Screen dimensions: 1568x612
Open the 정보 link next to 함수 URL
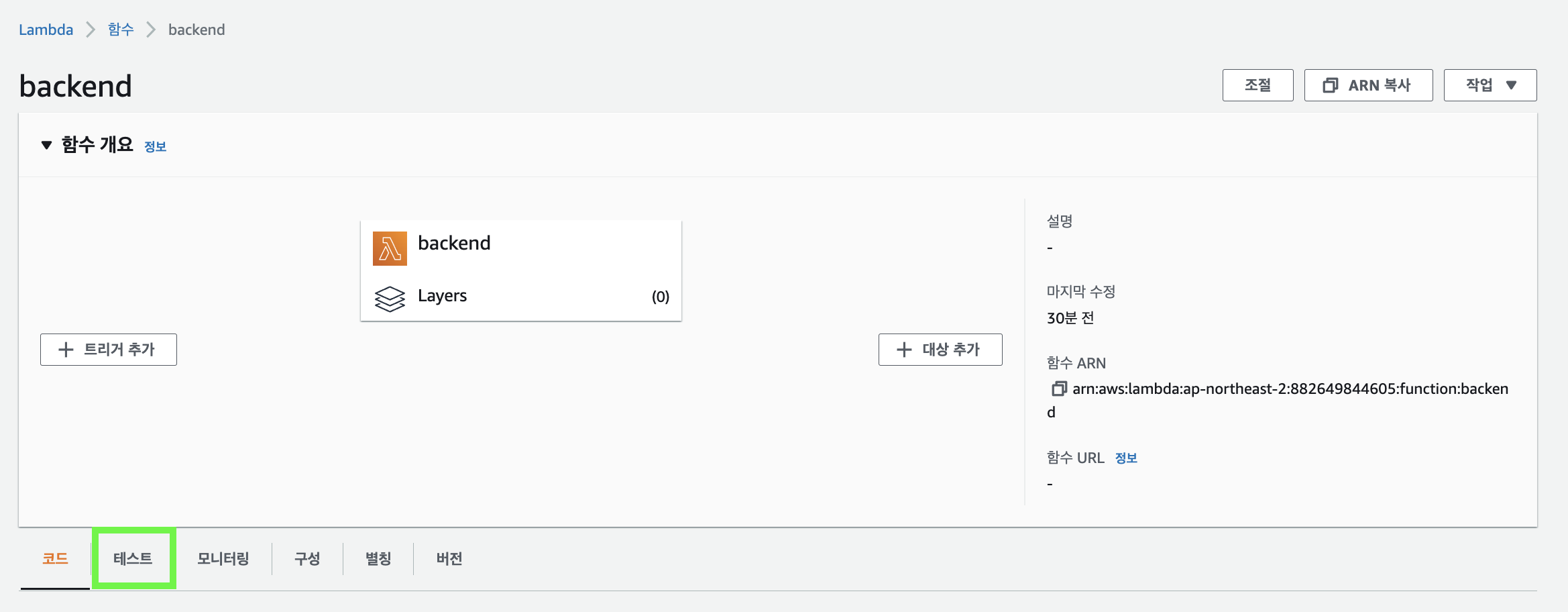(x=1126, y=458)
